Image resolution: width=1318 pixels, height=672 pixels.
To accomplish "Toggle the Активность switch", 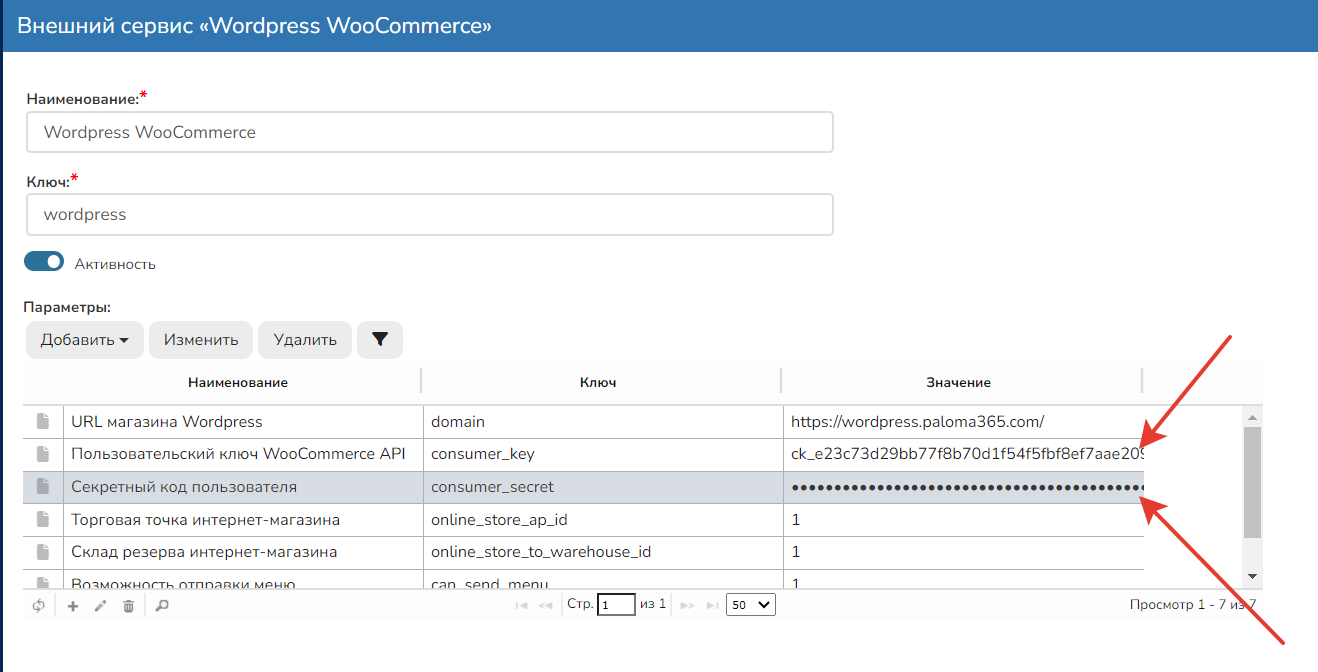I will click(x=44, y=262).
